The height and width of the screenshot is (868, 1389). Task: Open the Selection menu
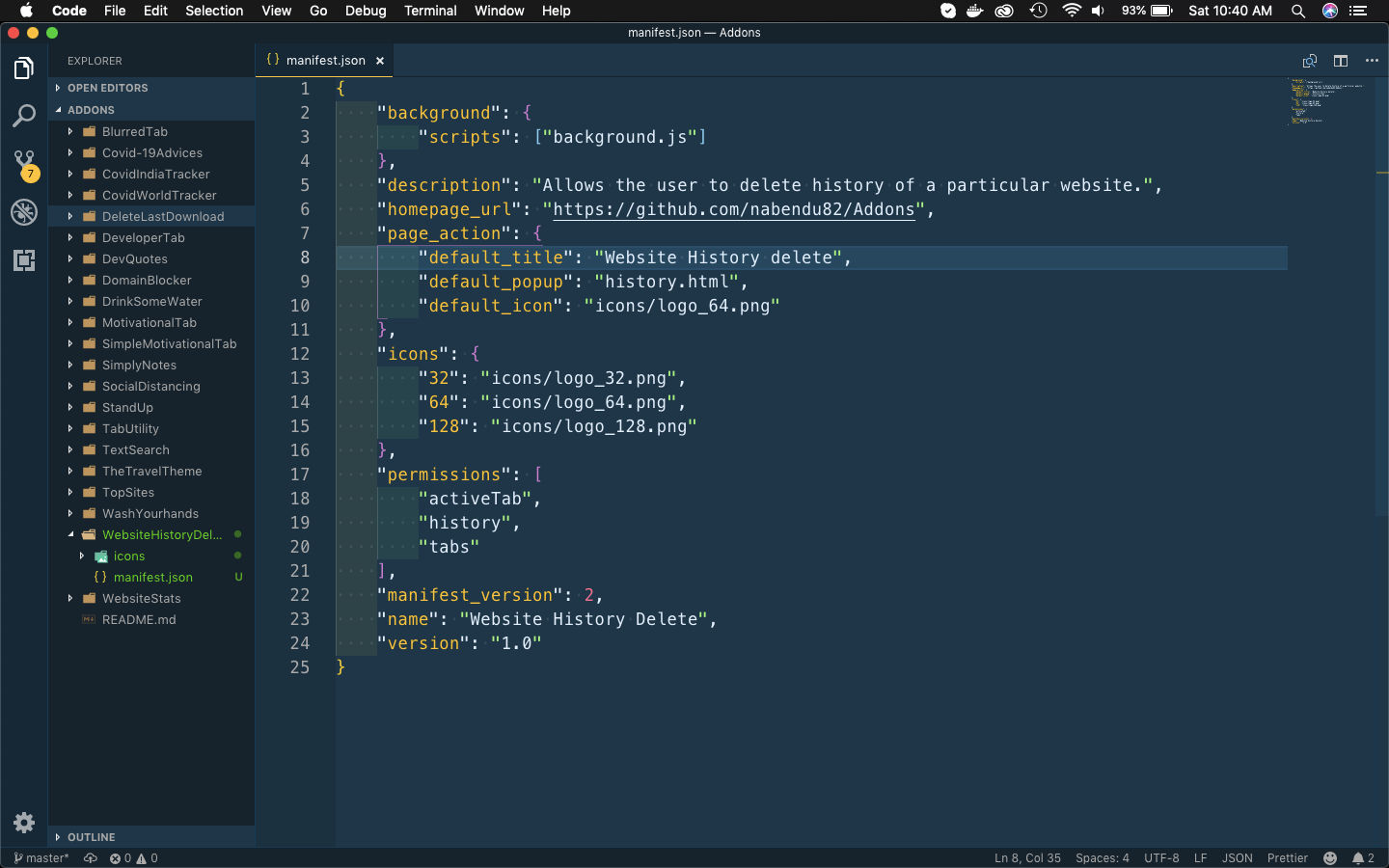pyautogui.click(x=214, y=11)
